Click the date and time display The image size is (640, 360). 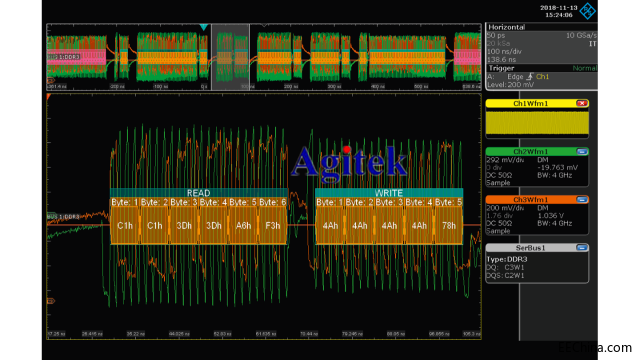pos(558,11)
